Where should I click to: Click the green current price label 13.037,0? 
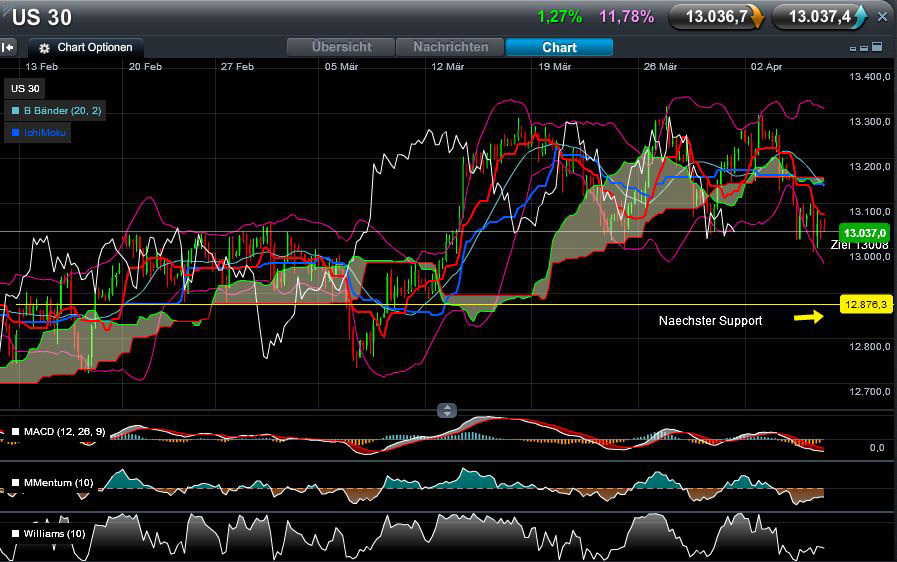pyautogui.click(x=864, y=233)
